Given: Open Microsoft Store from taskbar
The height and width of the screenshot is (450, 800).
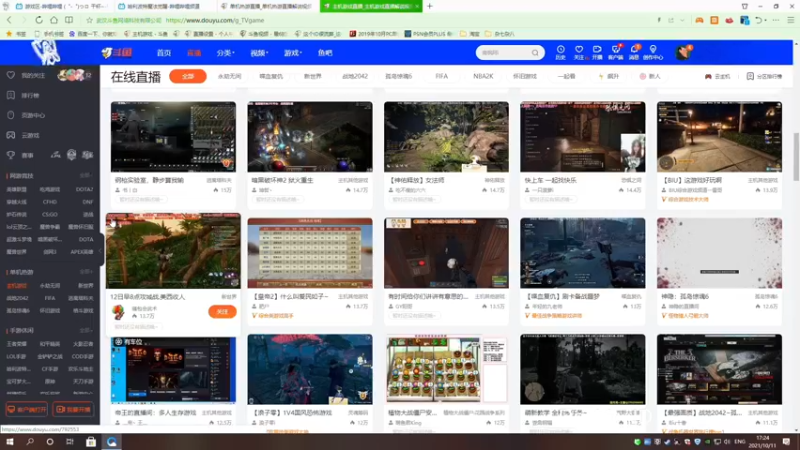Looking at the screenshot, I should pyautogui.click(x=91, y=441).
